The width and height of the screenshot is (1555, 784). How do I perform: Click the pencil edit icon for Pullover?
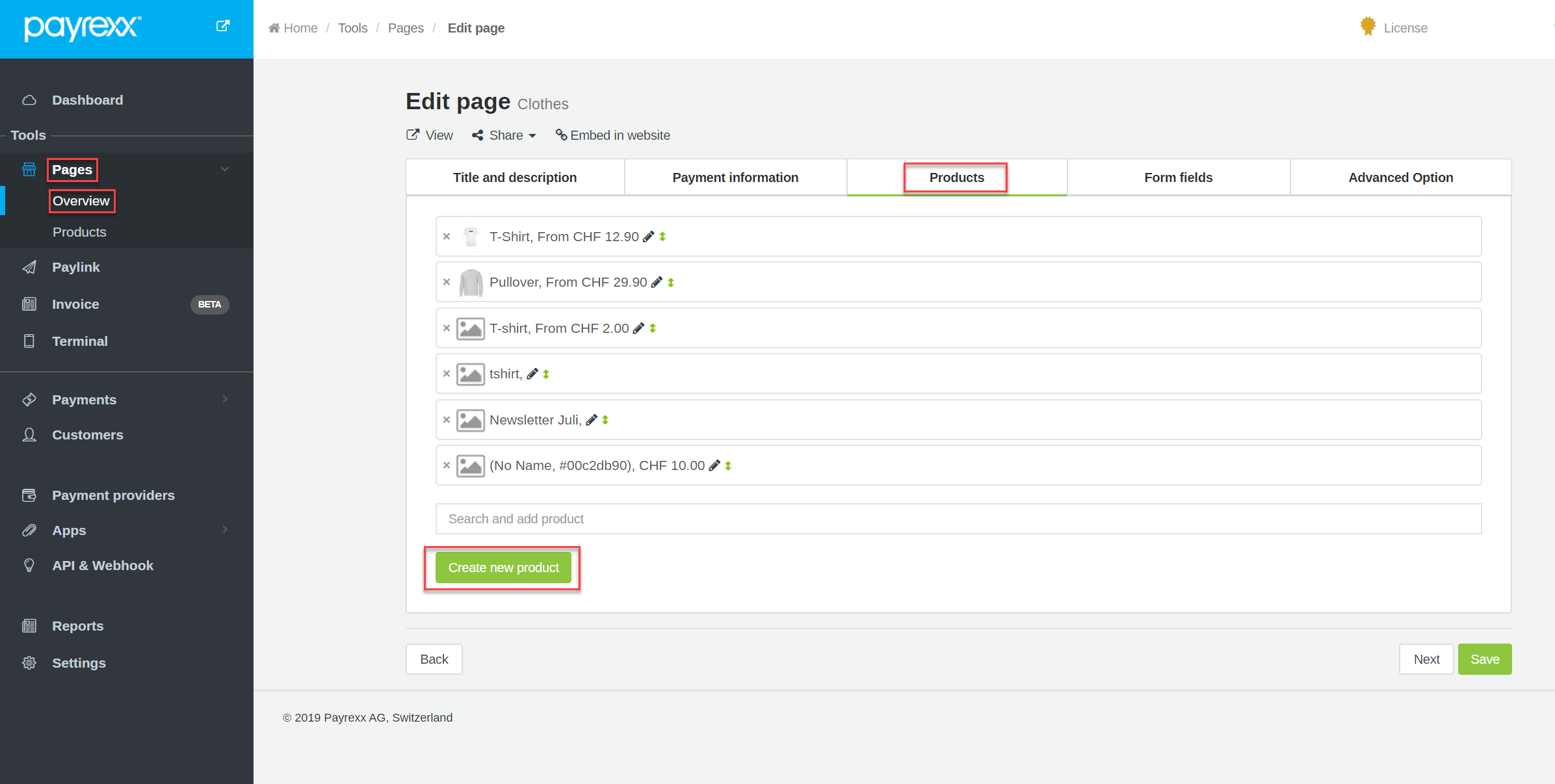tap(657, 282)
